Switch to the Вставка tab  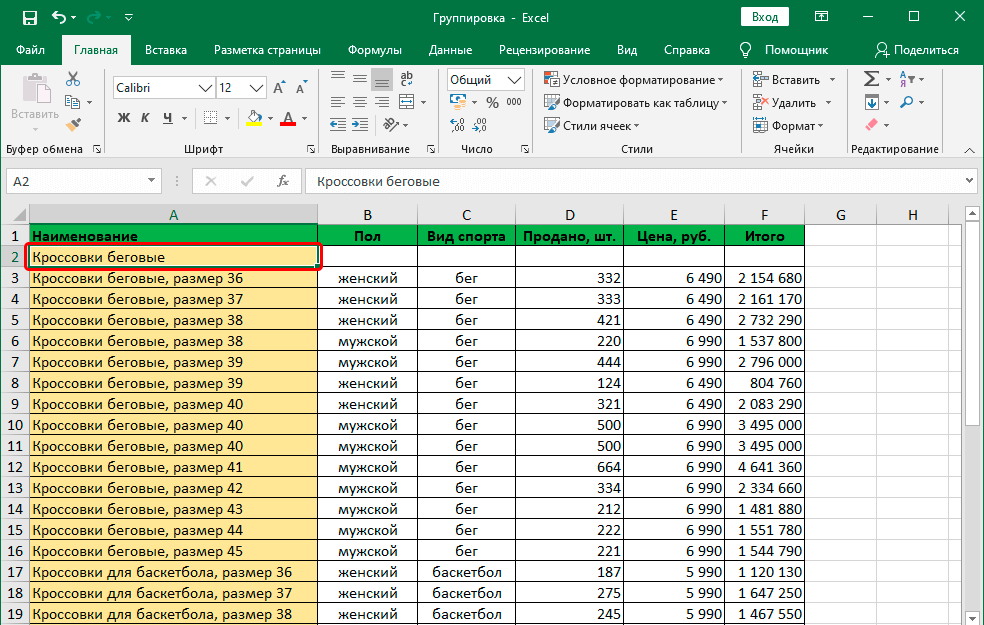[166, 50]
